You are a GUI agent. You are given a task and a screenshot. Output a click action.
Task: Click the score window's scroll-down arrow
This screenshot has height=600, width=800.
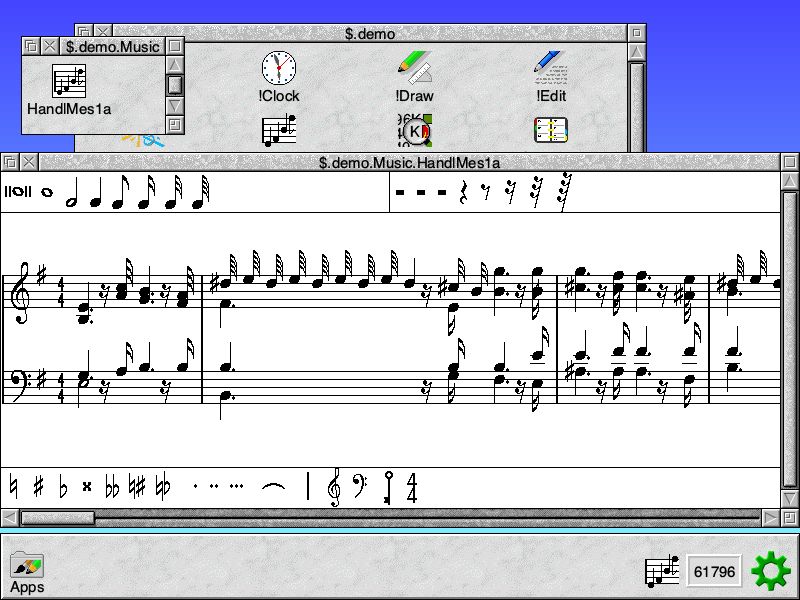790,499
